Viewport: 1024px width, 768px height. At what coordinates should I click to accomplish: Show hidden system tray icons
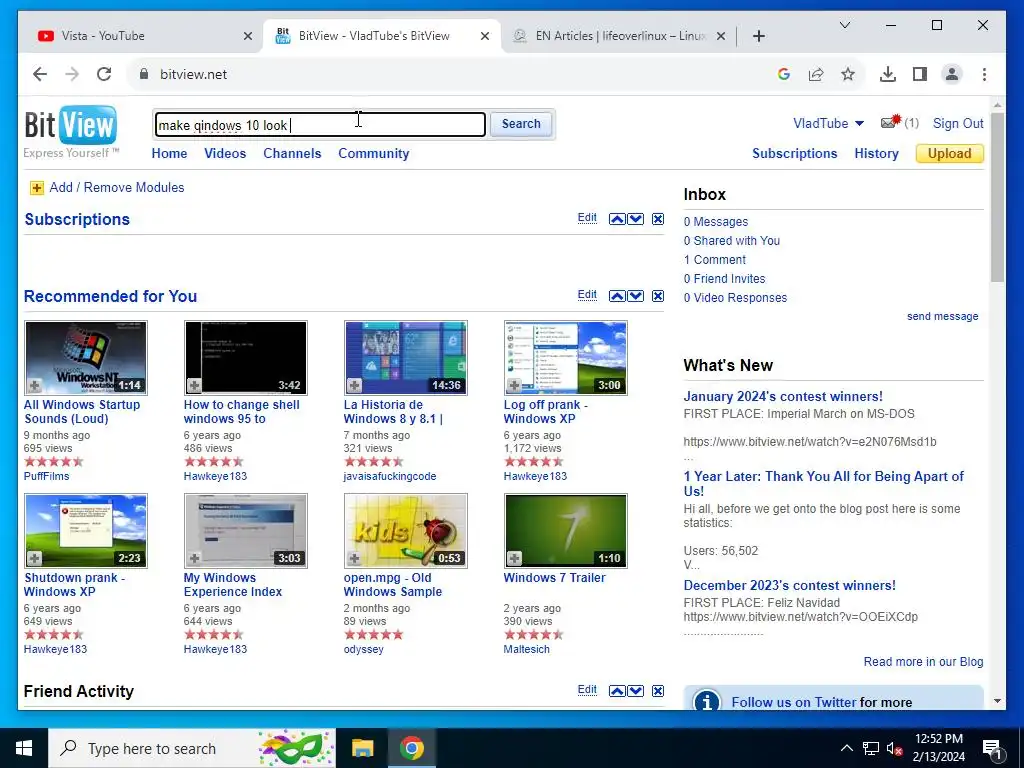pos(846,748)
